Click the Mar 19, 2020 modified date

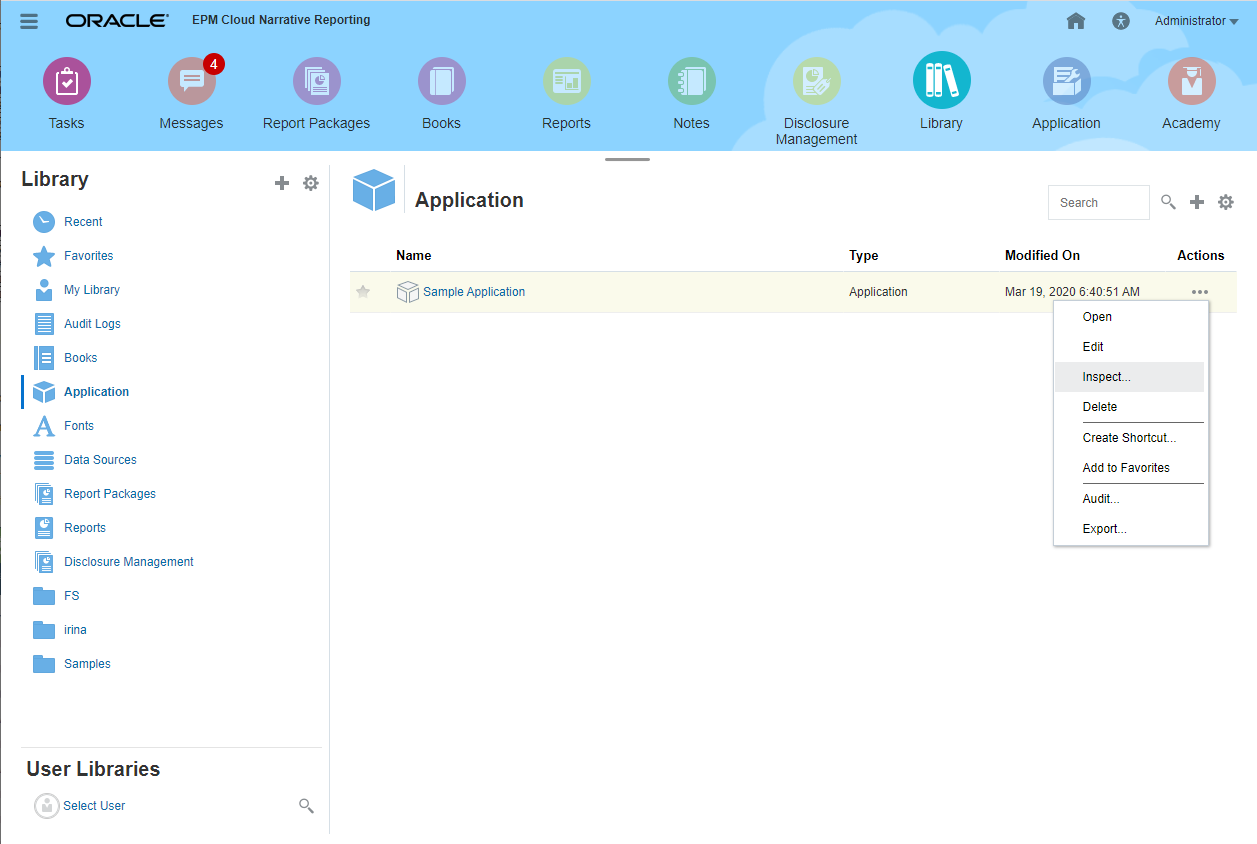[x=1072, y=292]
